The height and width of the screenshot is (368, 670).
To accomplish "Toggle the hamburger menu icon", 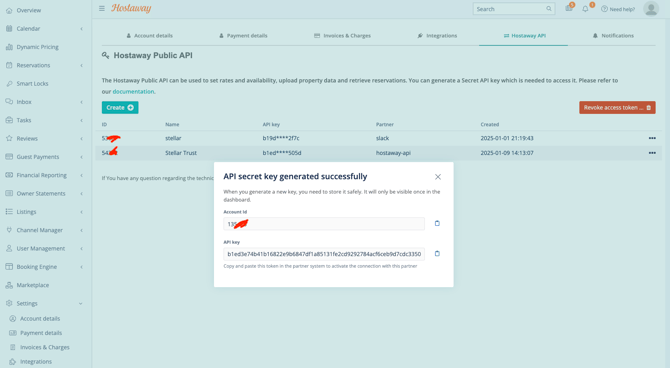I will (102, 9).
